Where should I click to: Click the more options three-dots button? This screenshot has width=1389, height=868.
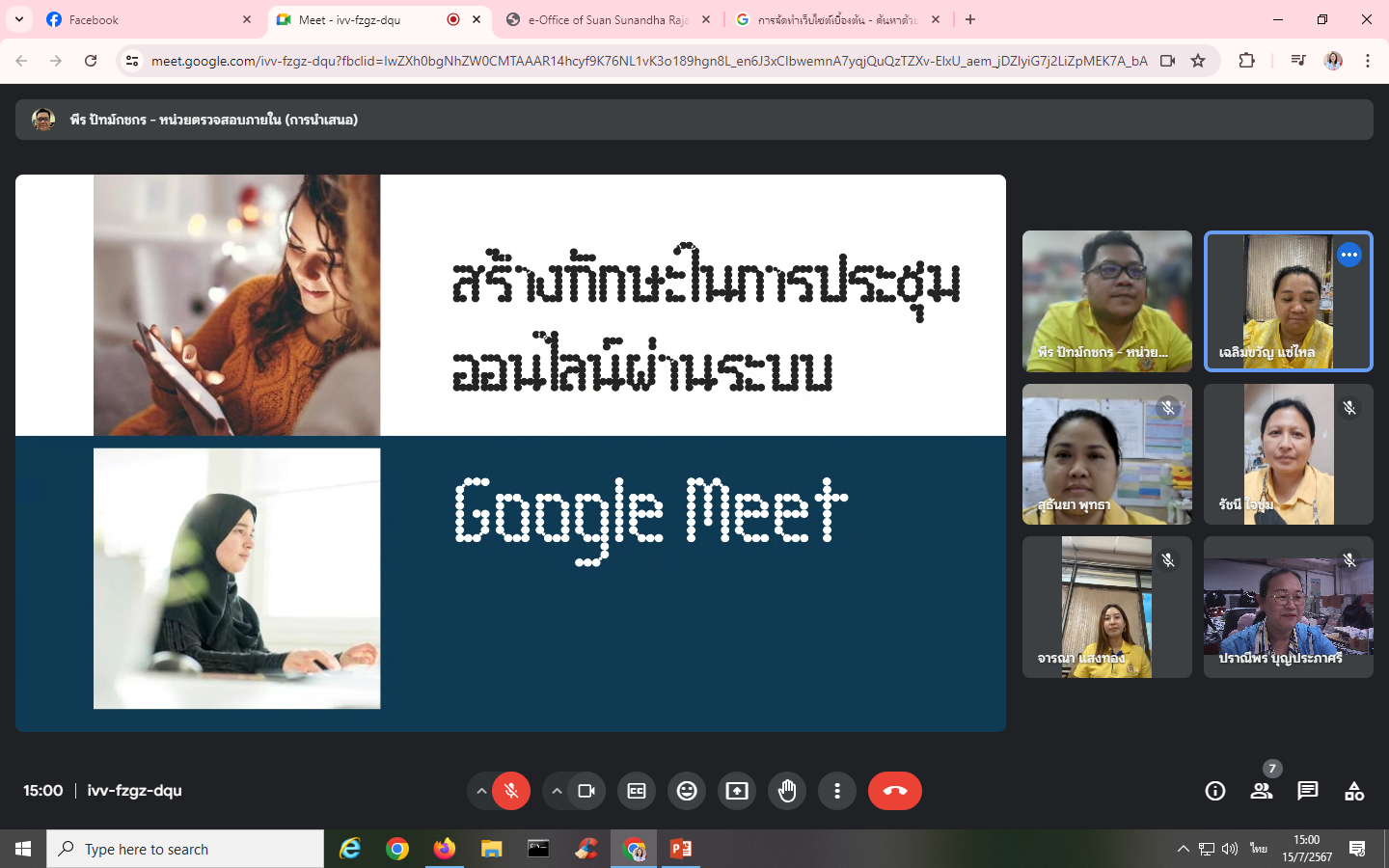click(837, 791)
